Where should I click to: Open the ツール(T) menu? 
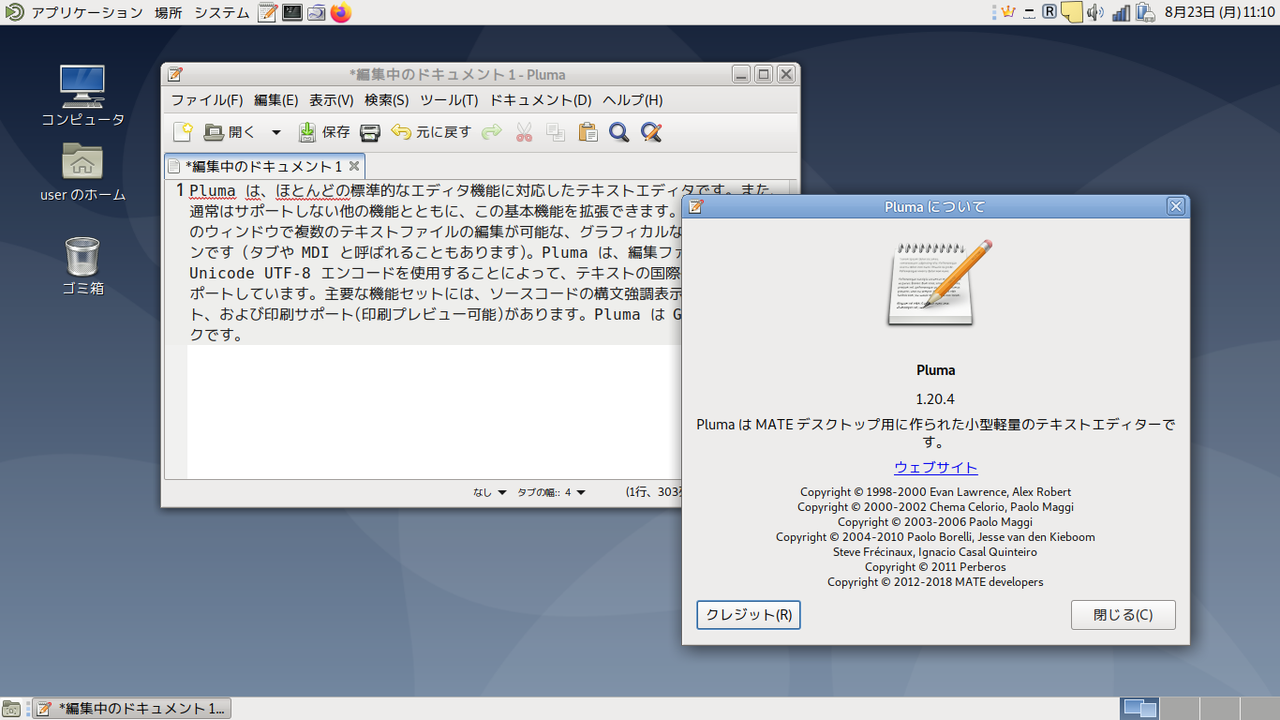[449, 100]
